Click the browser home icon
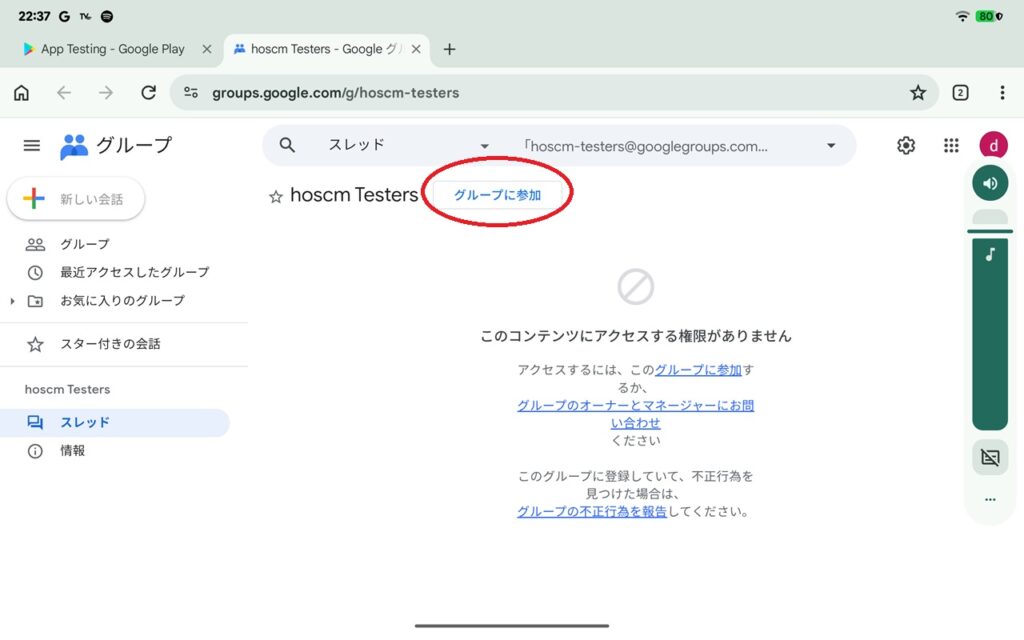Image resolution: width=1024 pixels, height=640 pixels. point(21,92)
